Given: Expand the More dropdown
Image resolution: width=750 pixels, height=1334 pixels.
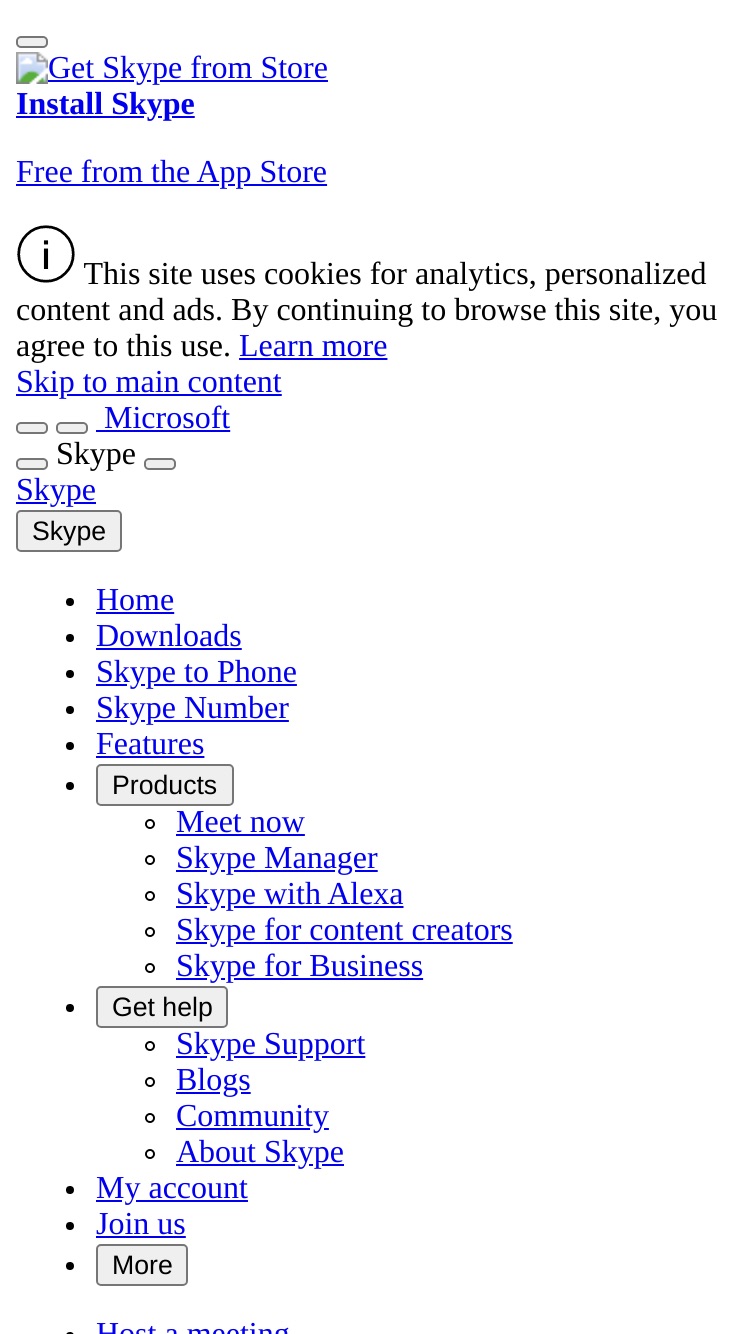Looking at the screenshot, I should 142,1265.
